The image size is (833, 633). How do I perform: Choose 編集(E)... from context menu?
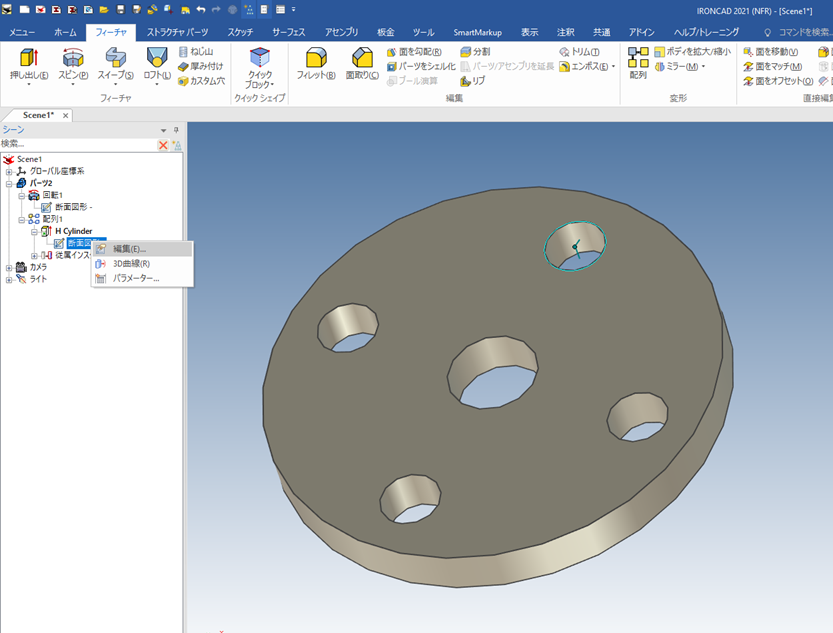coord(129,249)
